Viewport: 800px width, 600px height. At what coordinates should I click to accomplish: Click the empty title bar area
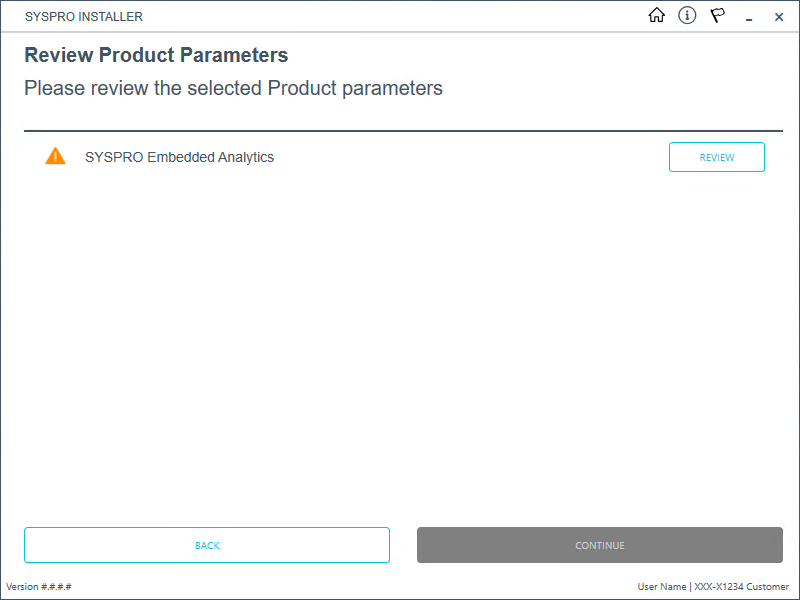400,17
